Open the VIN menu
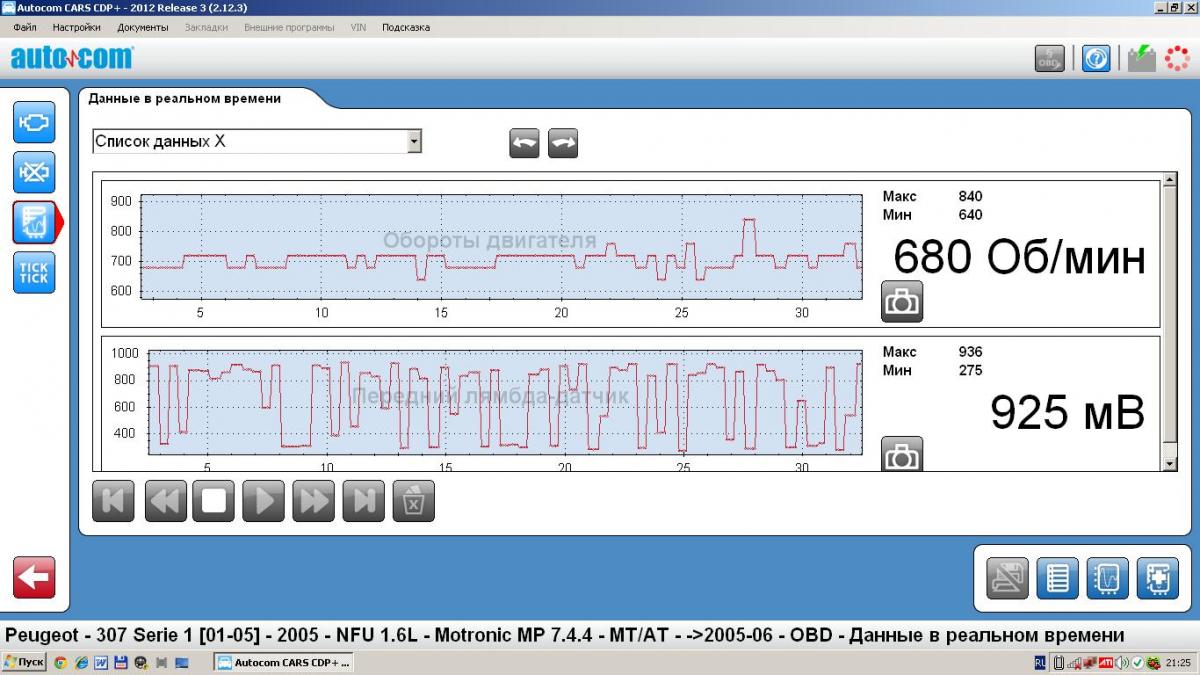 point(358,27)
